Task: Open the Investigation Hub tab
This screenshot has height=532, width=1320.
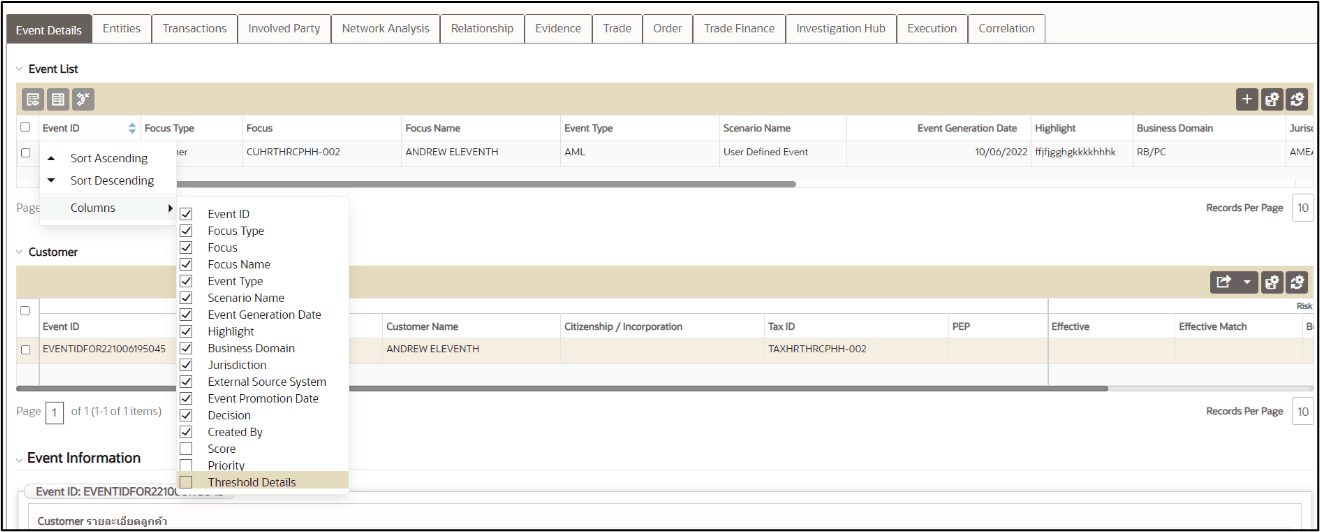Action: (x=841, y=28)
